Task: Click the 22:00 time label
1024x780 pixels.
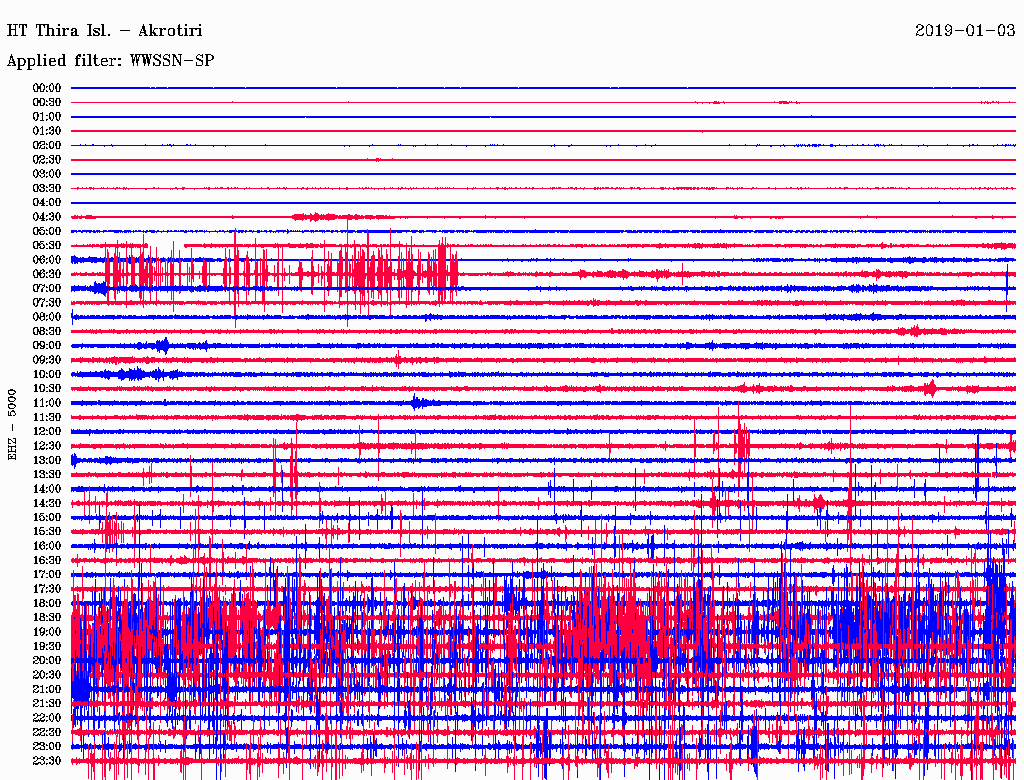Action: pos(47,717)
